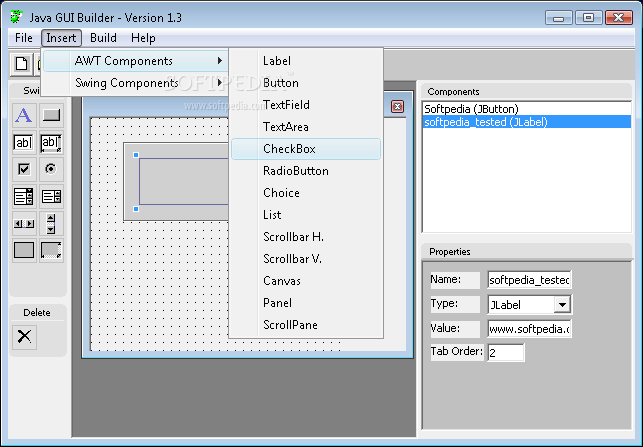This screenshot has width=643, height=447.
Task: Insert an AWT Button
Action: [x=306, y=83]
